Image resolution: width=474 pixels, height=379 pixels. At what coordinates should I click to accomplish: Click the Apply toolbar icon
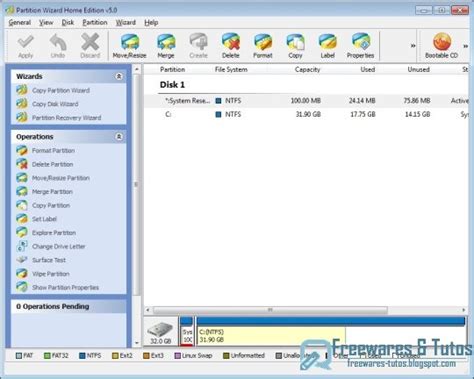click(26, 46)
